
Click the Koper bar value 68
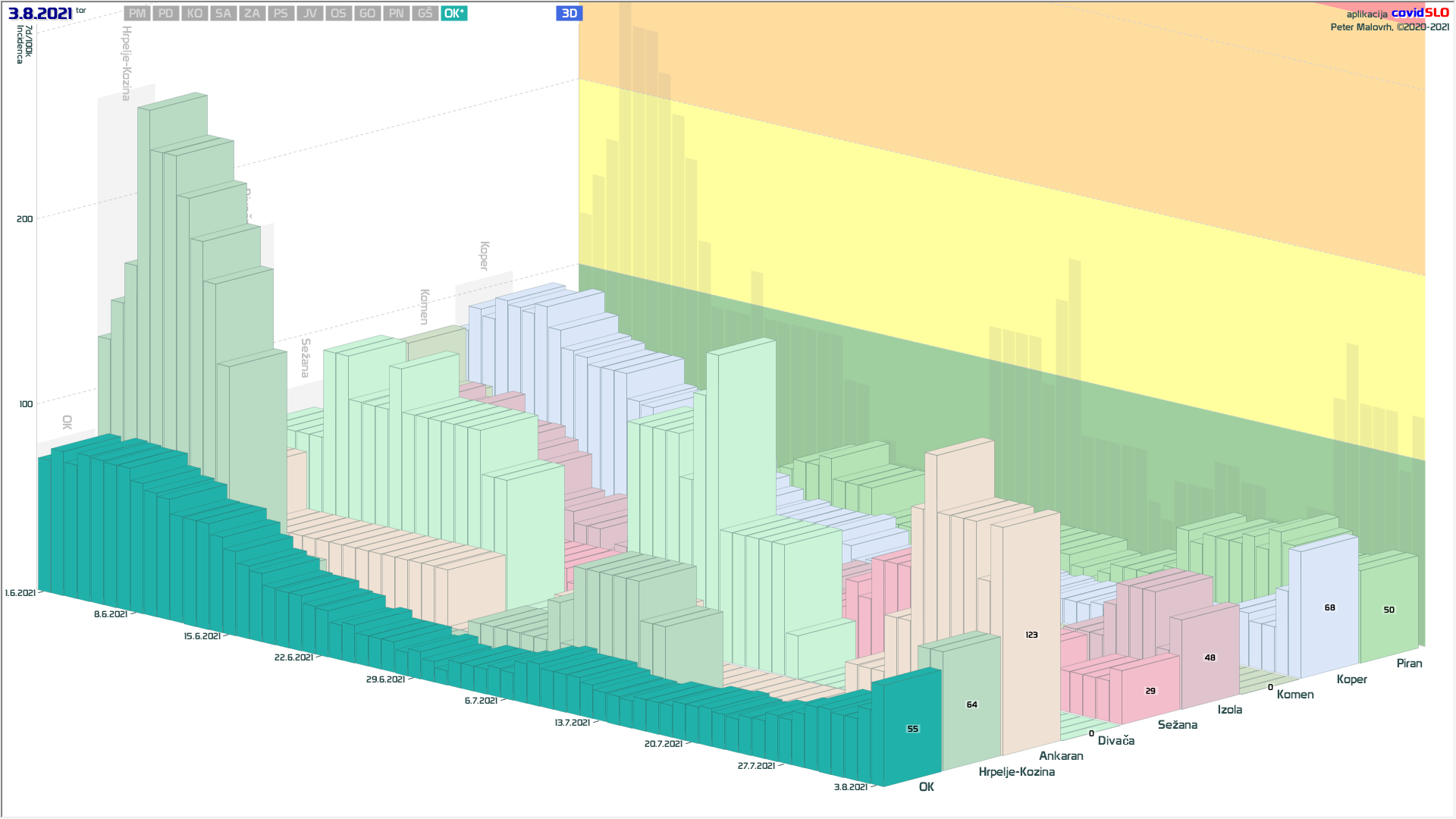[x=1329, y=607]
